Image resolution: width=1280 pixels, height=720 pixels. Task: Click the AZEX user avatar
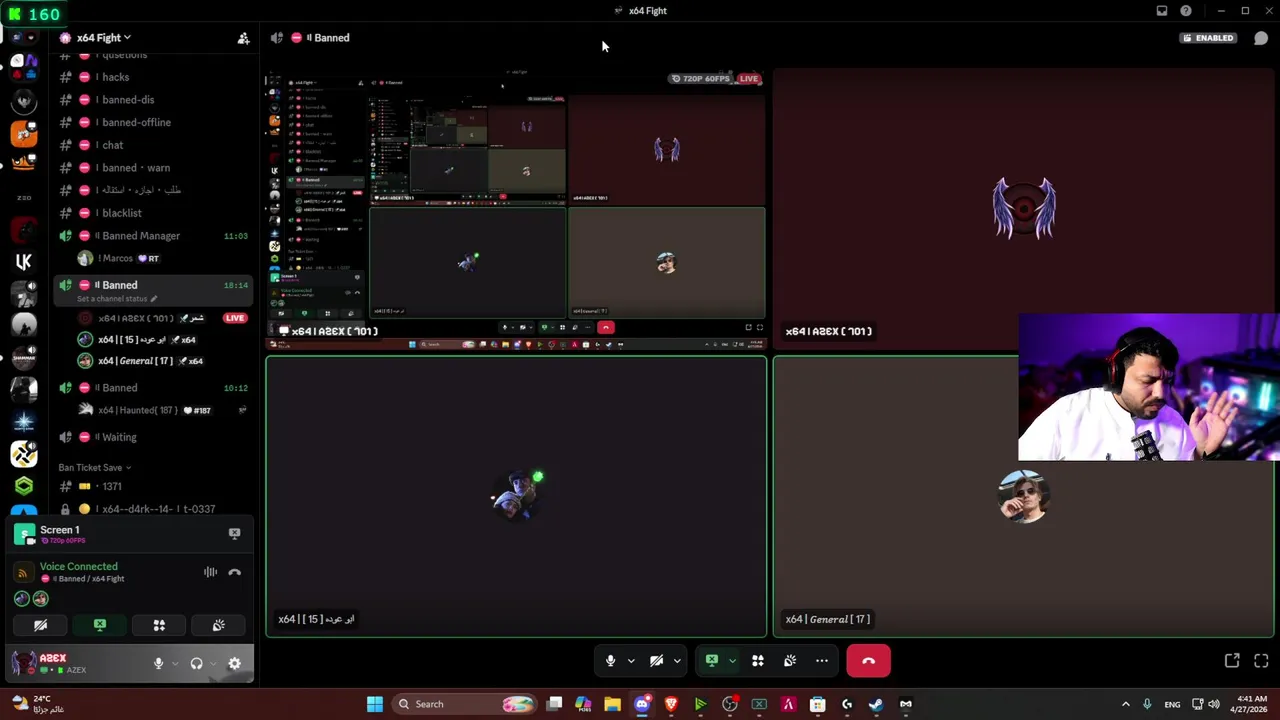pyautogui.click(x=24, y=662)
